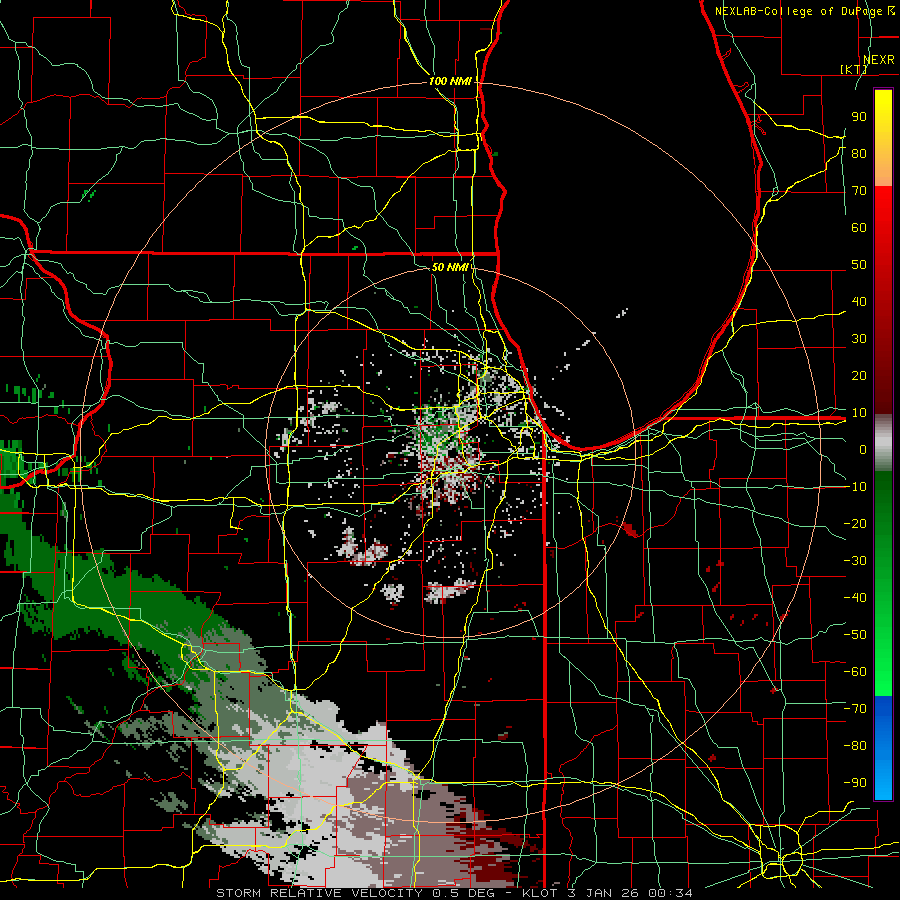Click the -30 value on the velocity scale
This screenshot has height=900, width=900.
pyautogui.click(x=855, y=560)
